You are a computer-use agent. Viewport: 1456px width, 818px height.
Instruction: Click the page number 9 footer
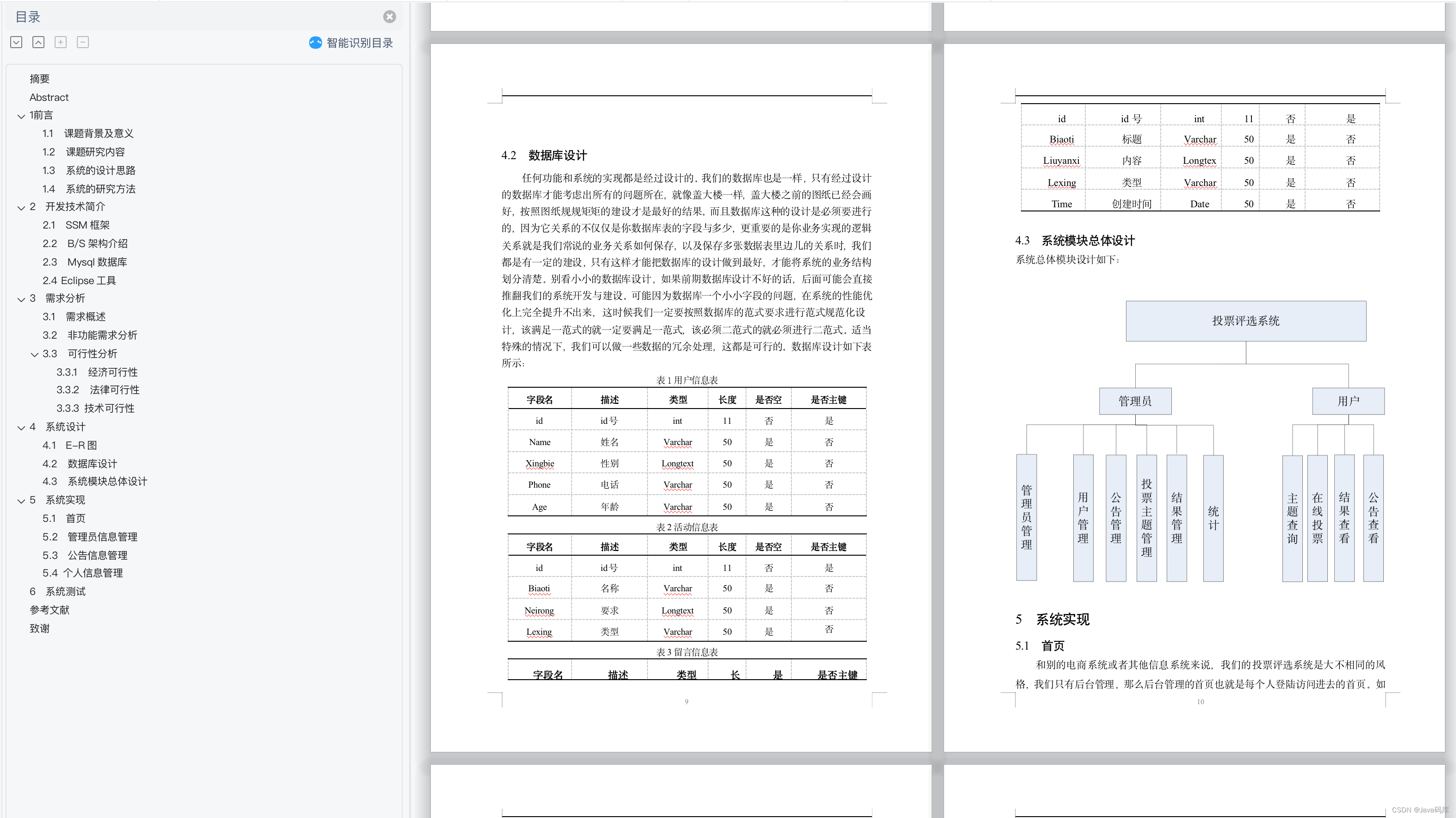[x=687, y=701]
